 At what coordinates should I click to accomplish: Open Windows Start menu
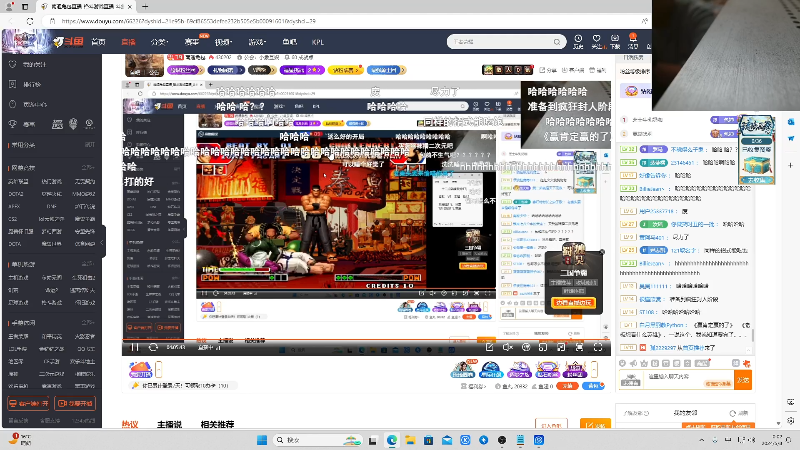pyautogui.click(x=262, y=440)
